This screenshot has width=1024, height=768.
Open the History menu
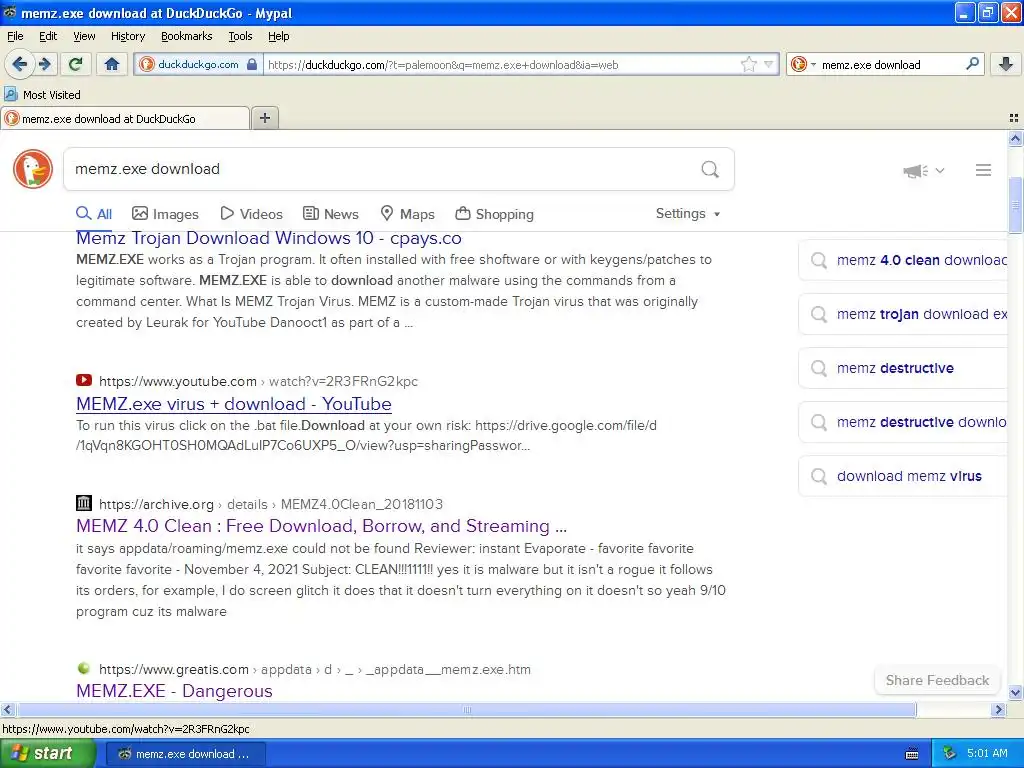128,36
